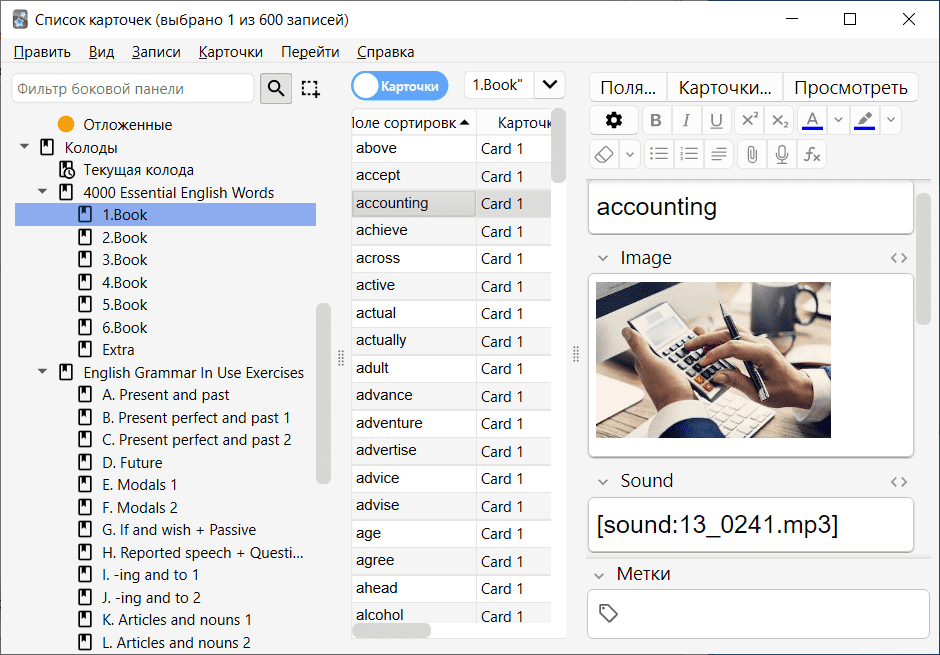Activate the selection mode dashed-square icon

[310, 89]
